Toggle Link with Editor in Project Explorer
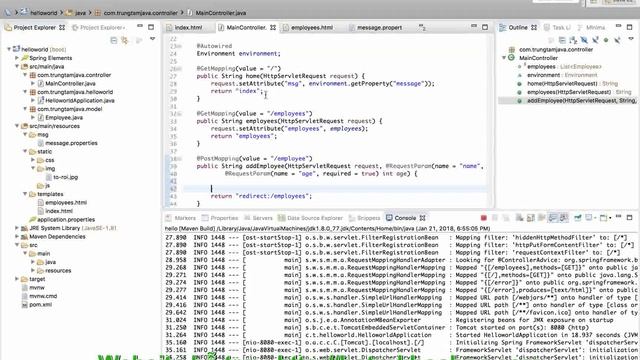Screen dimensions: 640x360 (x=125, y=40)
